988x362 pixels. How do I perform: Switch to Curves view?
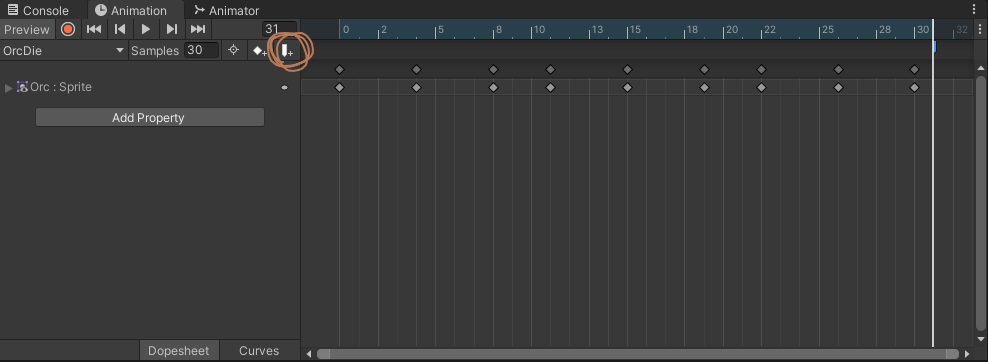point(259,351)
